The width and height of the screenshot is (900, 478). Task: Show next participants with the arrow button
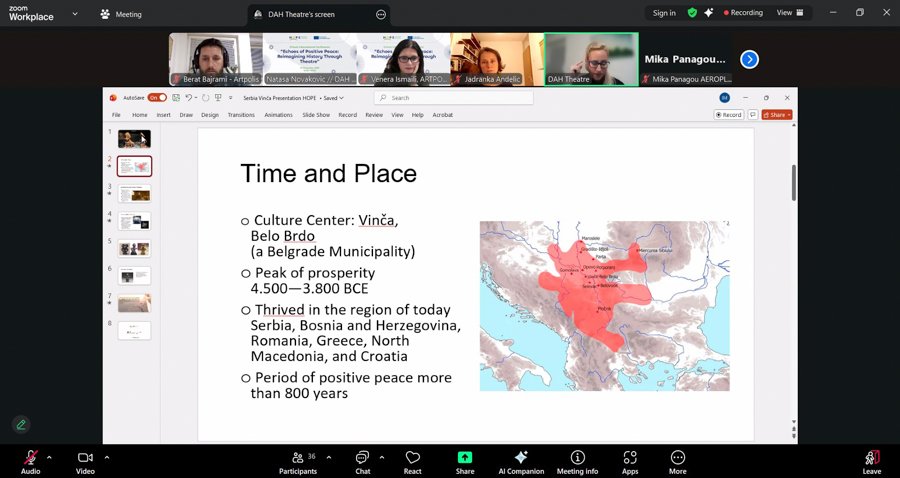pos(749,59)
